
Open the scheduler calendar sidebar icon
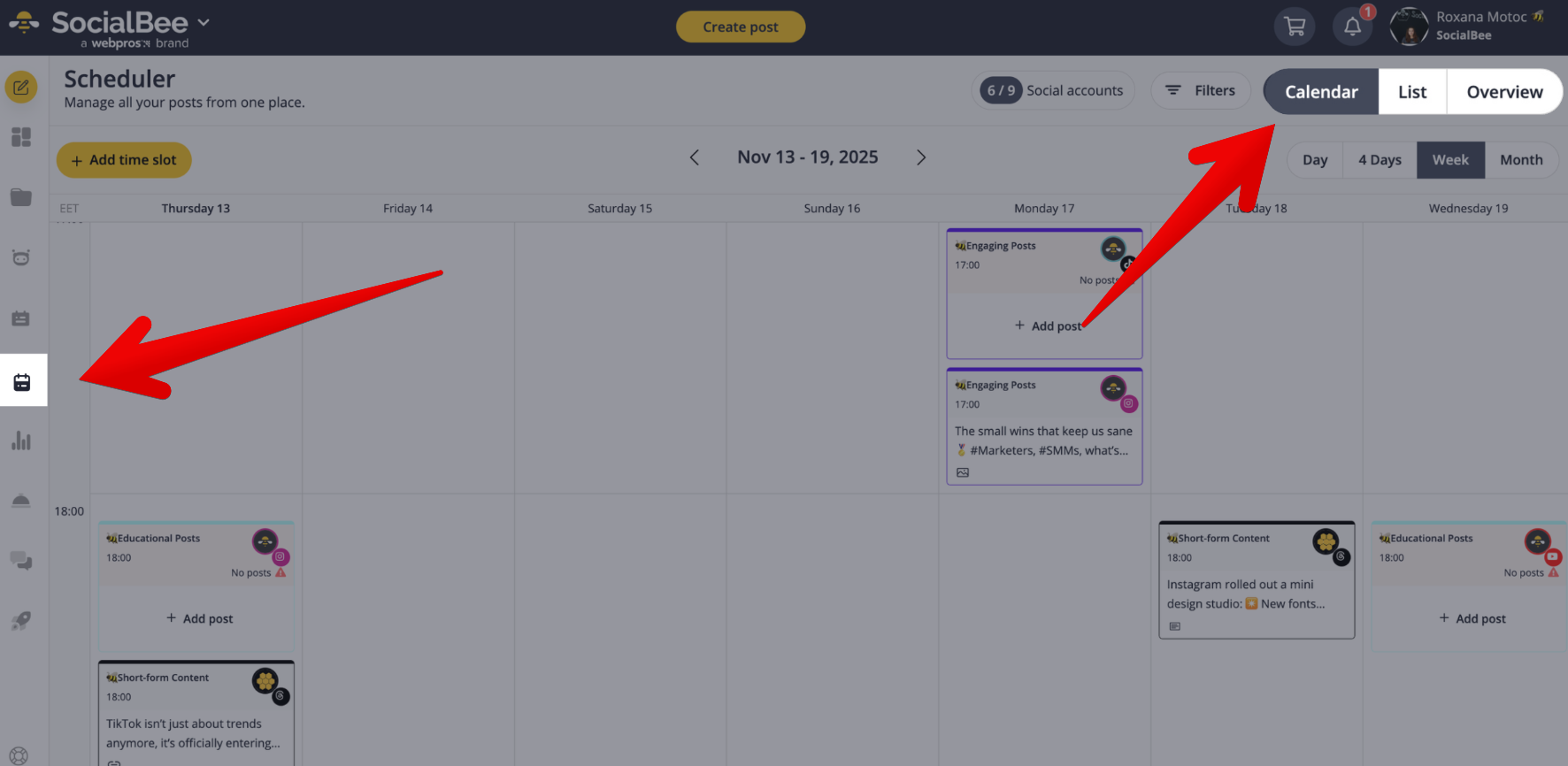click(x=22, y=382)
